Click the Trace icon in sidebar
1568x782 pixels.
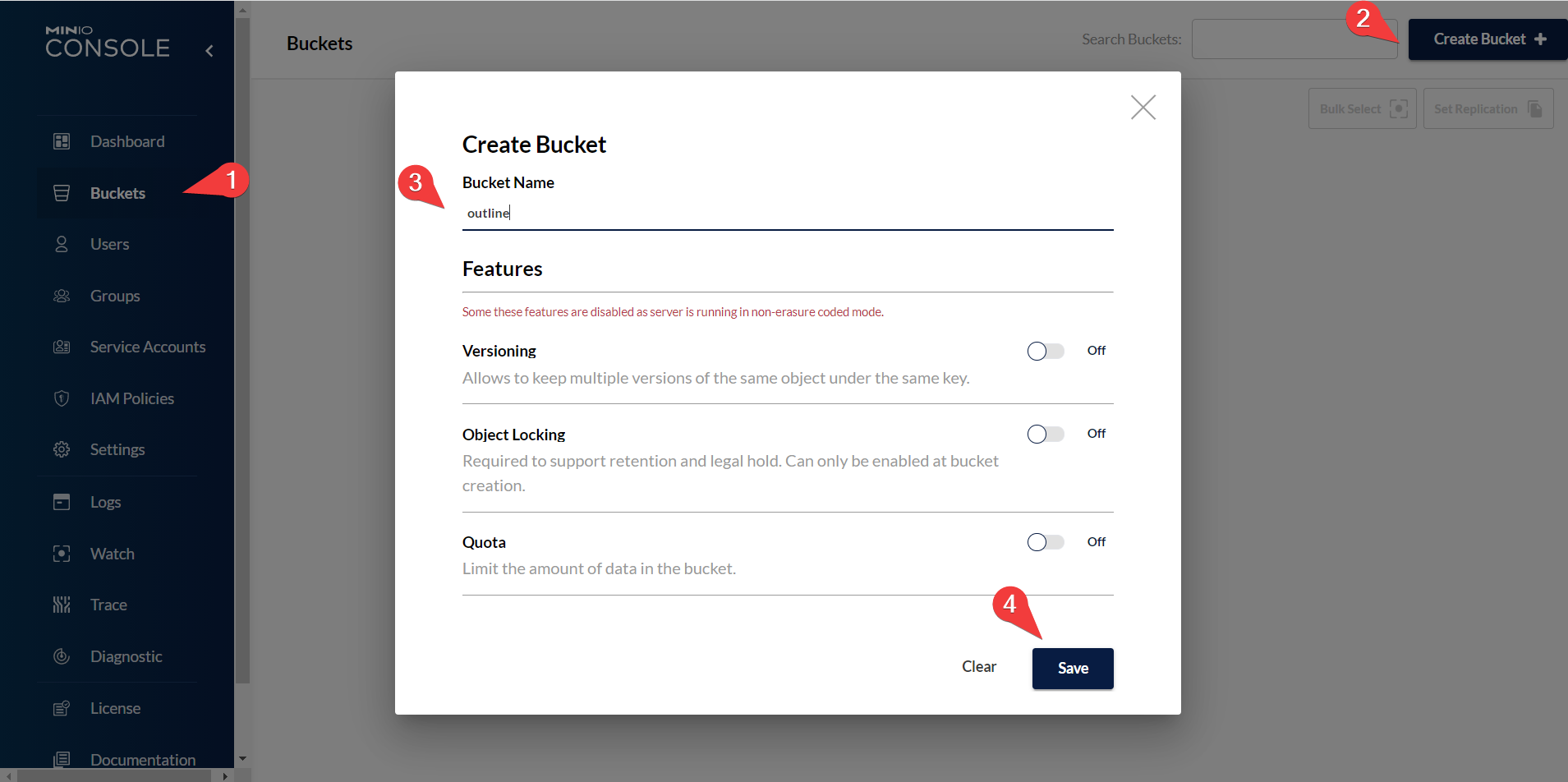tap(62, 605)
